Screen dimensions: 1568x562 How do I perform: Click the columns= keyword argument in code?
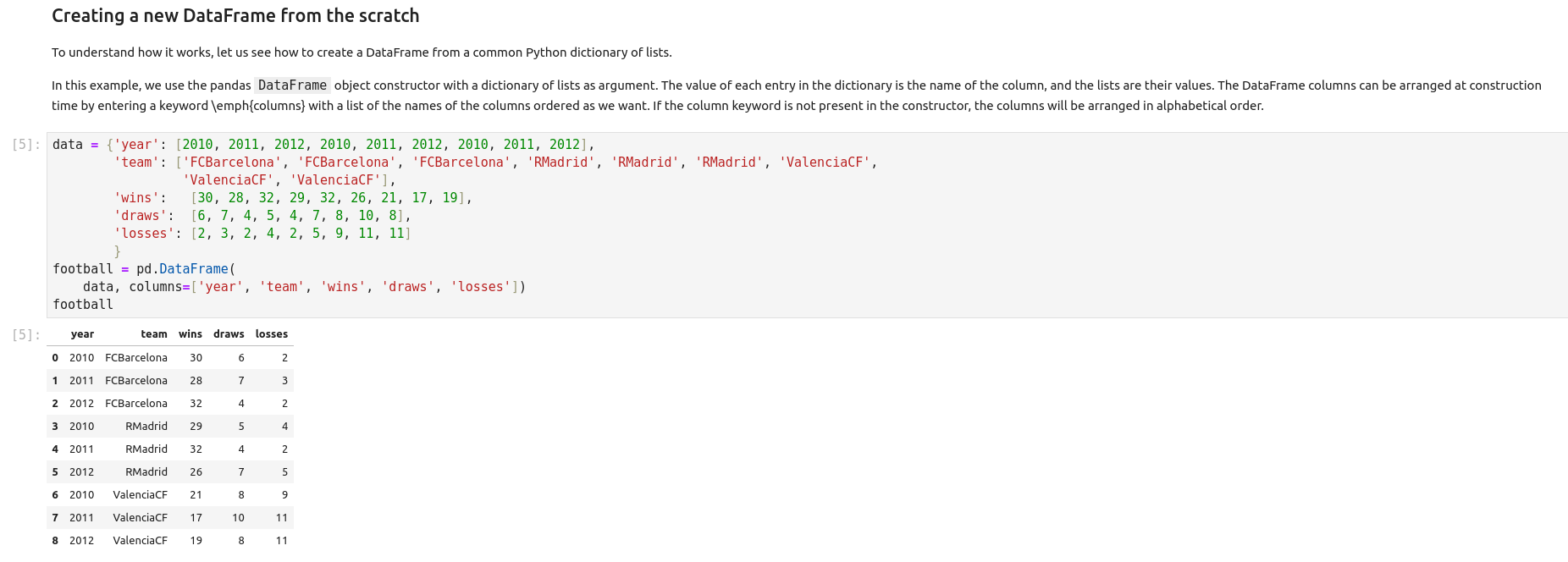click(x=156, y=287)
